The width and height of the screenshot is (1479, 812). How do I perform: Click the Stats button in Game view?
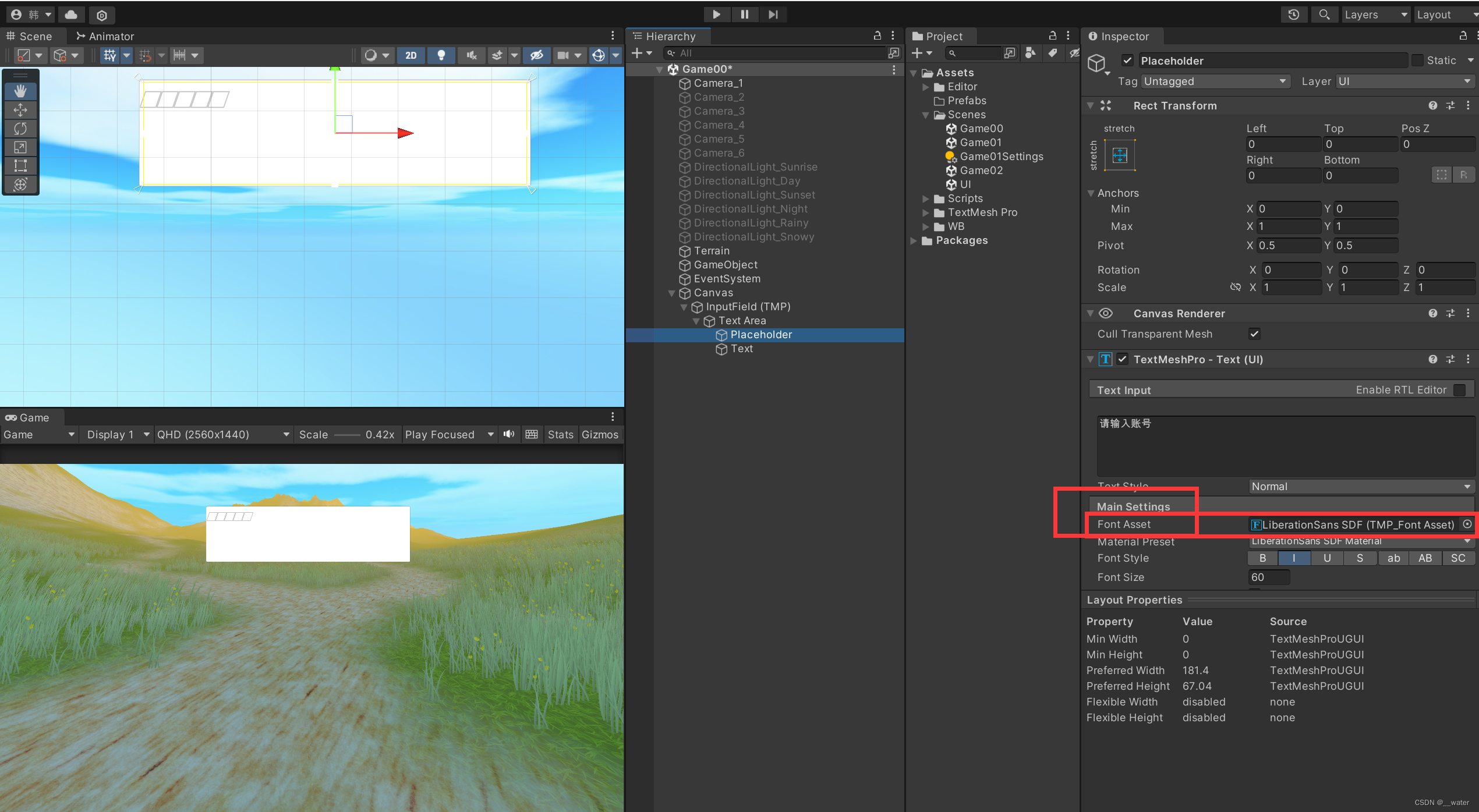click(560, 435)
